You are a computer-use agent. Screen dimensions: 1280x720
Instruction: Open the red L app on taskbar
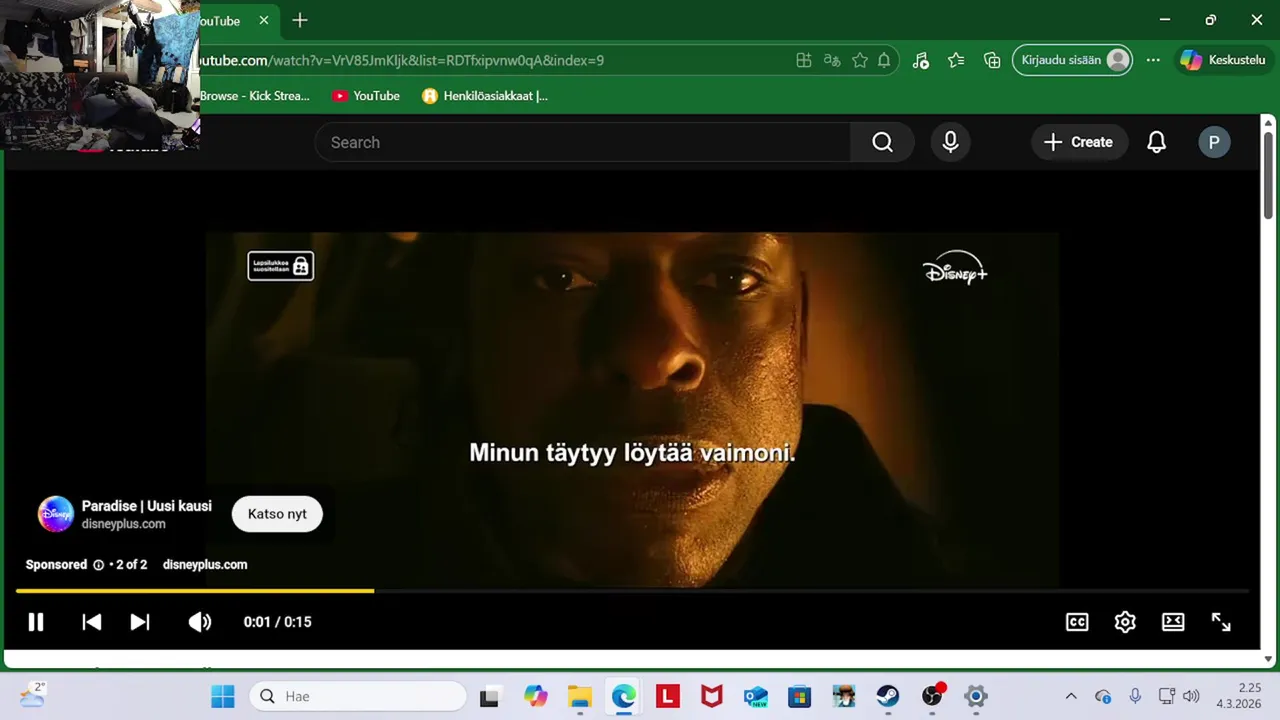668,696
